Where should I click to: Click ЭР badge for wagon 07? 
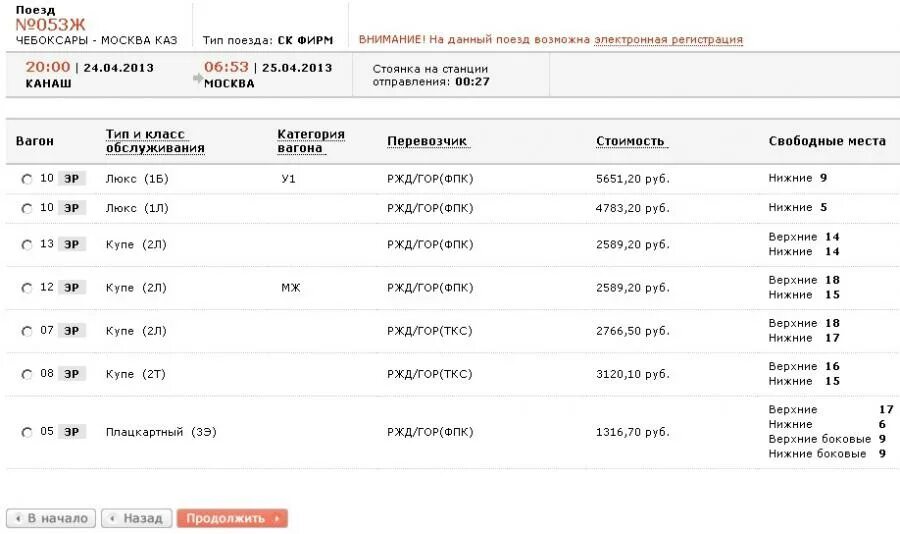pyautogui.click(x=72, y=330)
